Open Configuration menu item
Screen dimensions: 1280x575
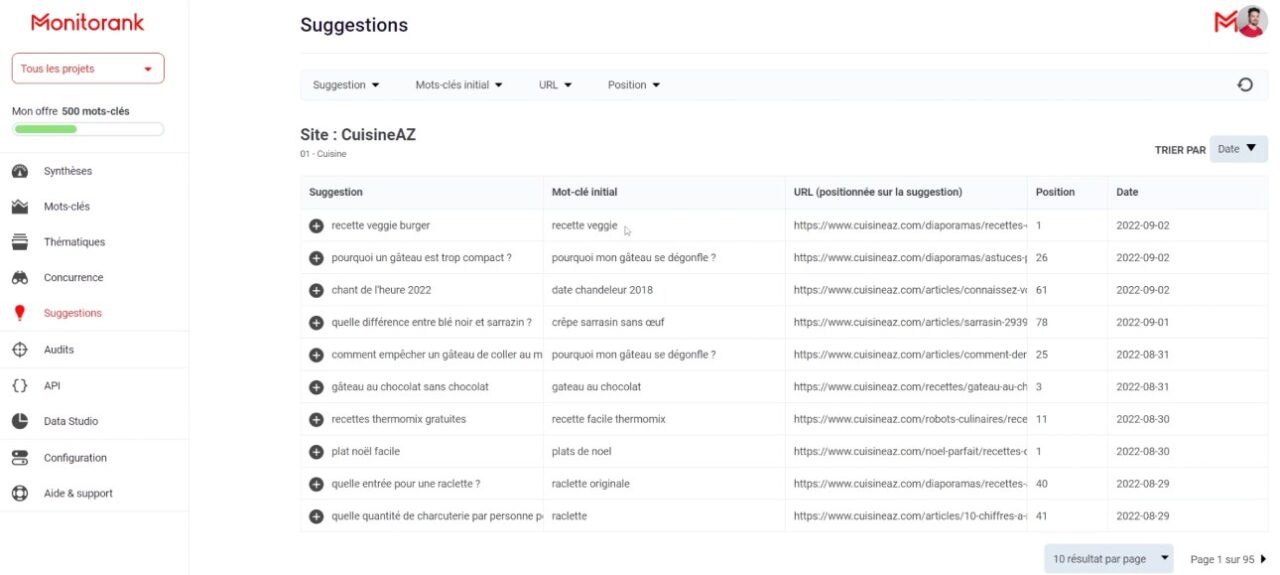(x=75, y=458)
